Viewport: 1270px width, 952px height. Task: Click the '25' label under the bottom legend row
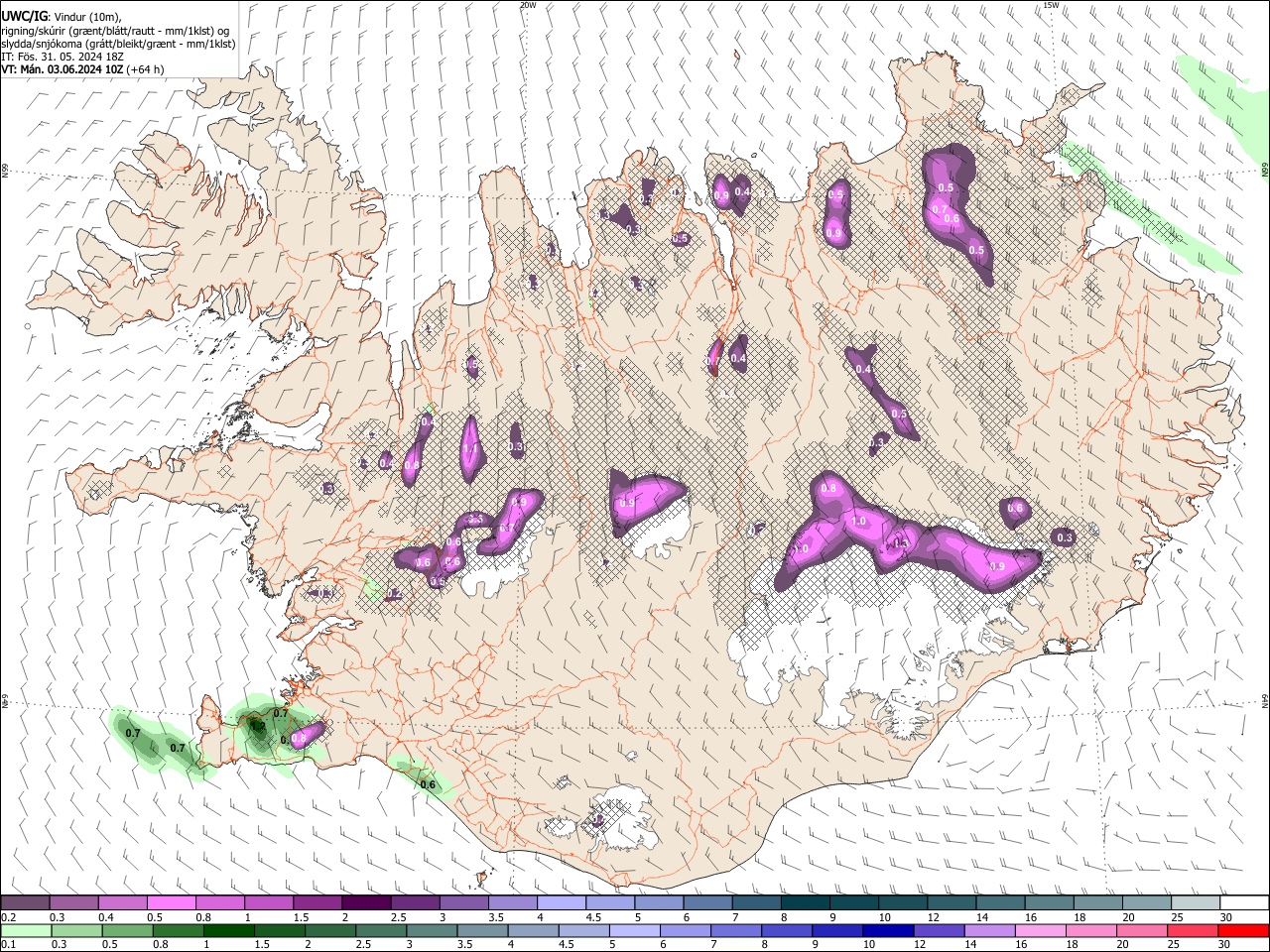(1173, 945)
